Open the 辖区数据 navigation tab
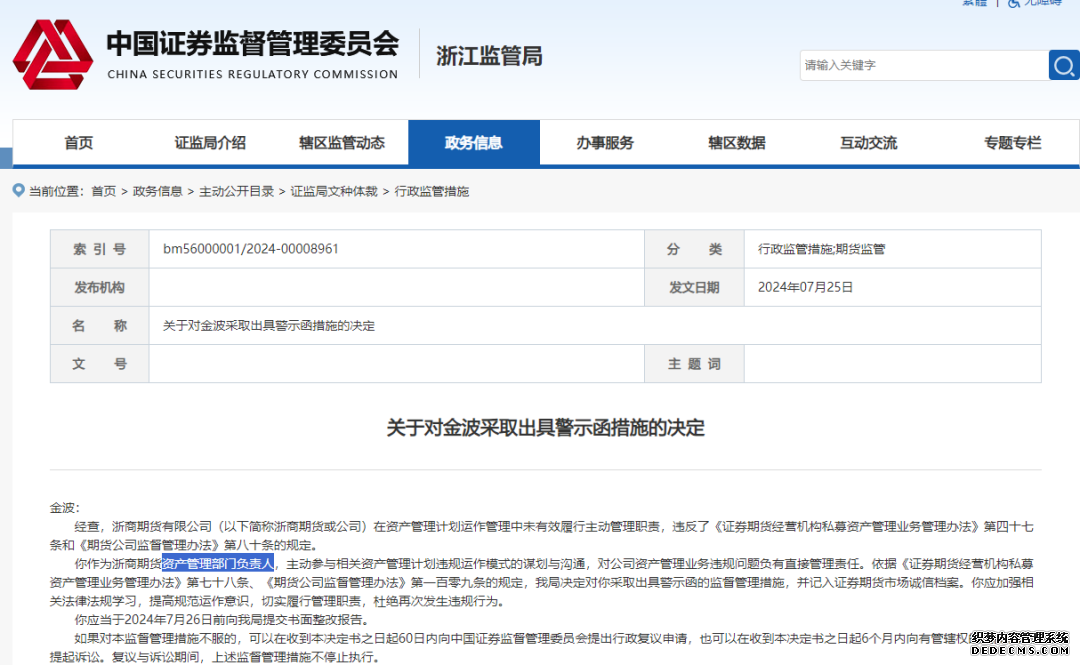The width and height of the screenshot is (1080, 665). click(x=737, y=143)
